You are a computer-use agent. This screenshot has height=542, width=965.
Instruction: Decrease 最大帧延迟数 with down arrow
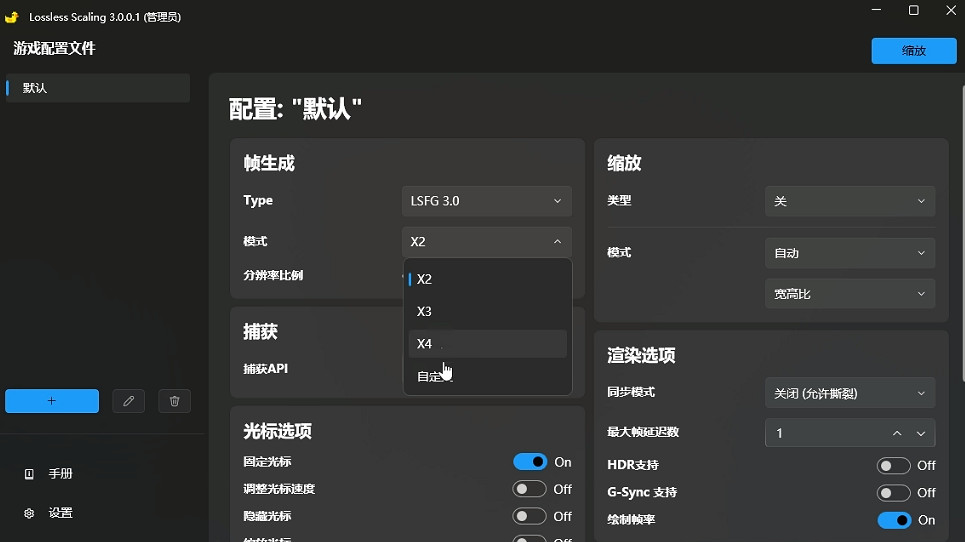point(921,433)
